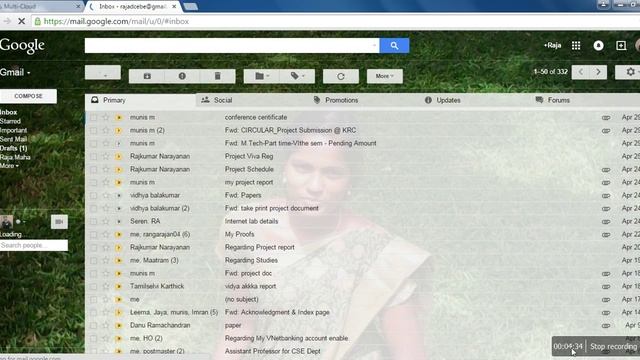Click the video call camera icon
The height and width of the screenshot is (360, 640).
click(x=59, y=222)
